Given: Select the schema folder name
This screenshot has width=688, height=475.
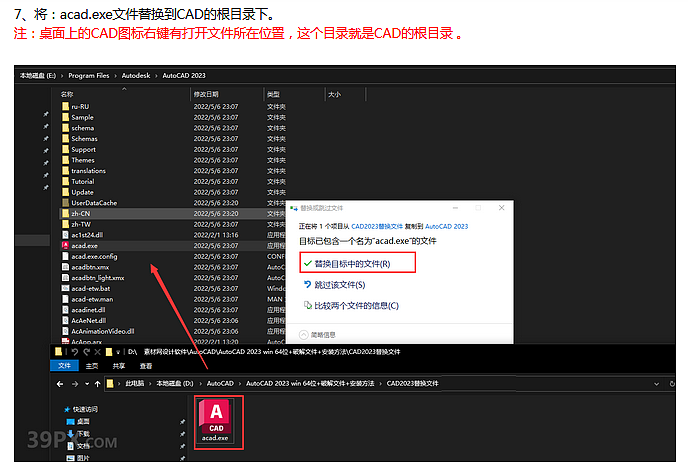Looking at the screenshot, I should (x=82, y=128).
